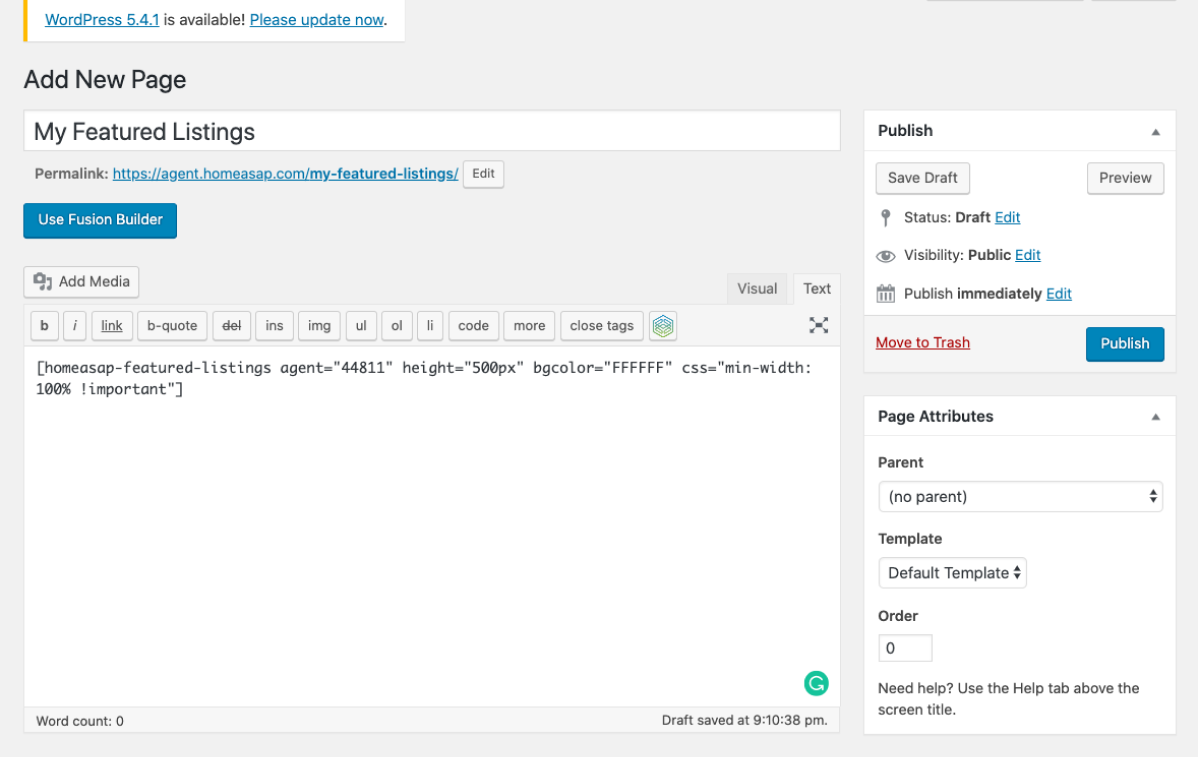The image size is (1198, 757).
Task: Edit the publish immediately schedule
Action: 1058,294
